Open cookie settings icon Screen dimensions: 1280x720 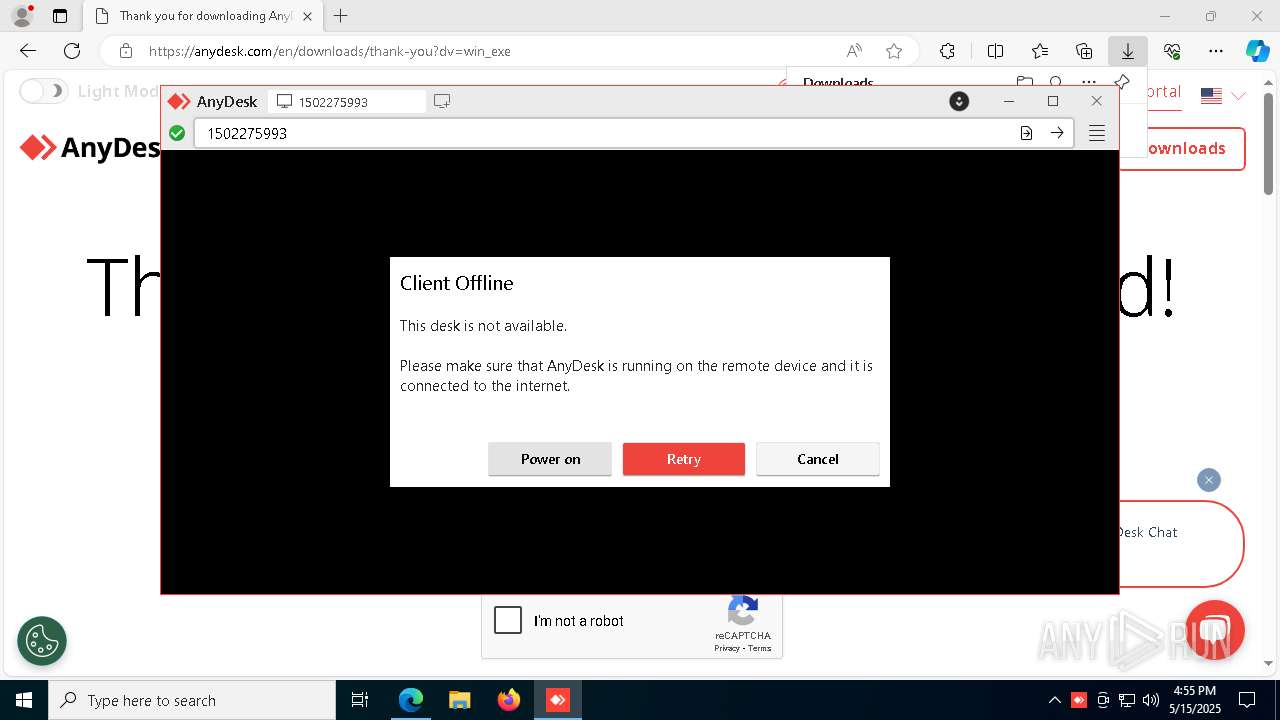coord(42,641)
